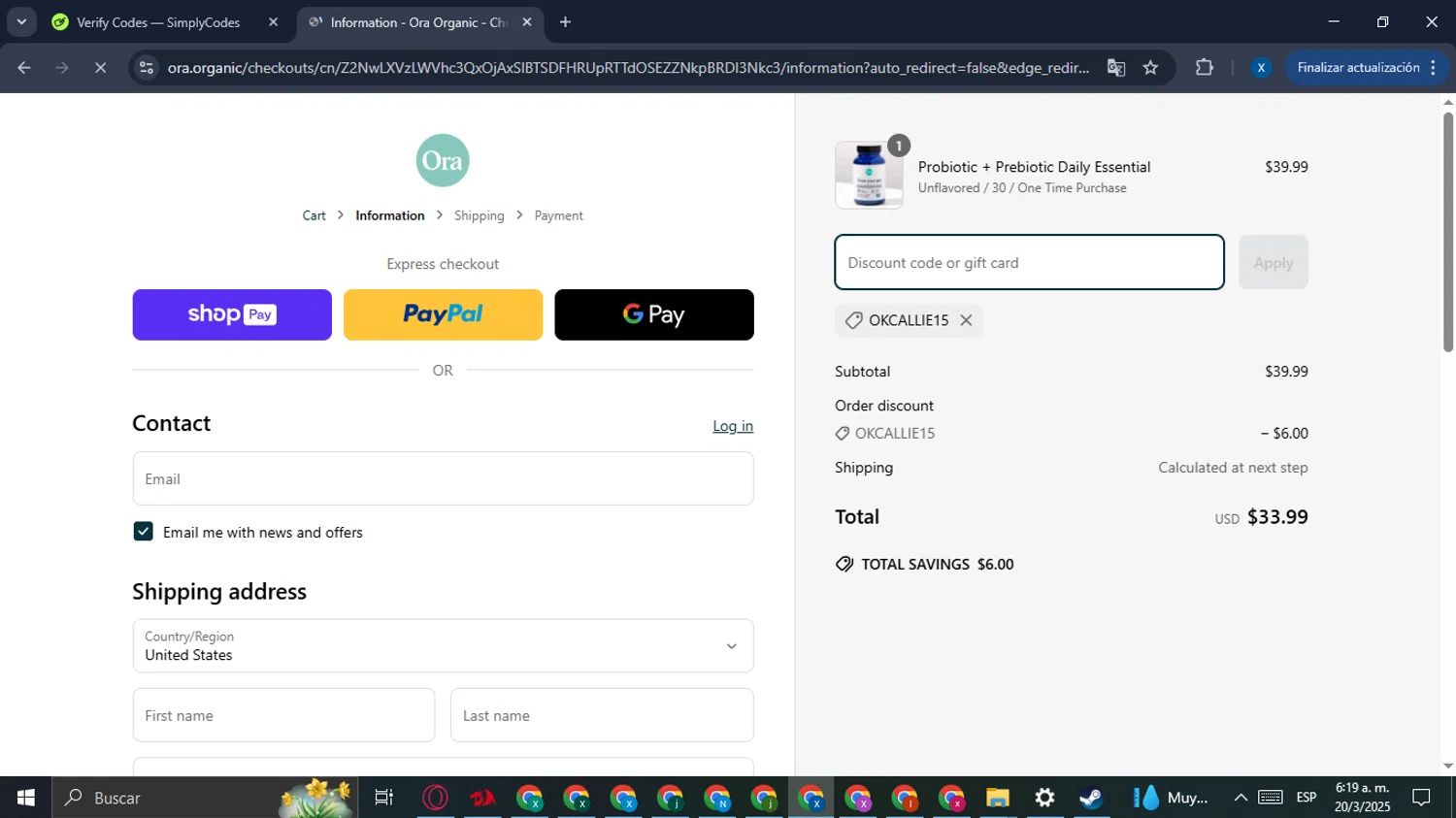
Task: Pay with PayPal express checkout
Action: (444, 314)
